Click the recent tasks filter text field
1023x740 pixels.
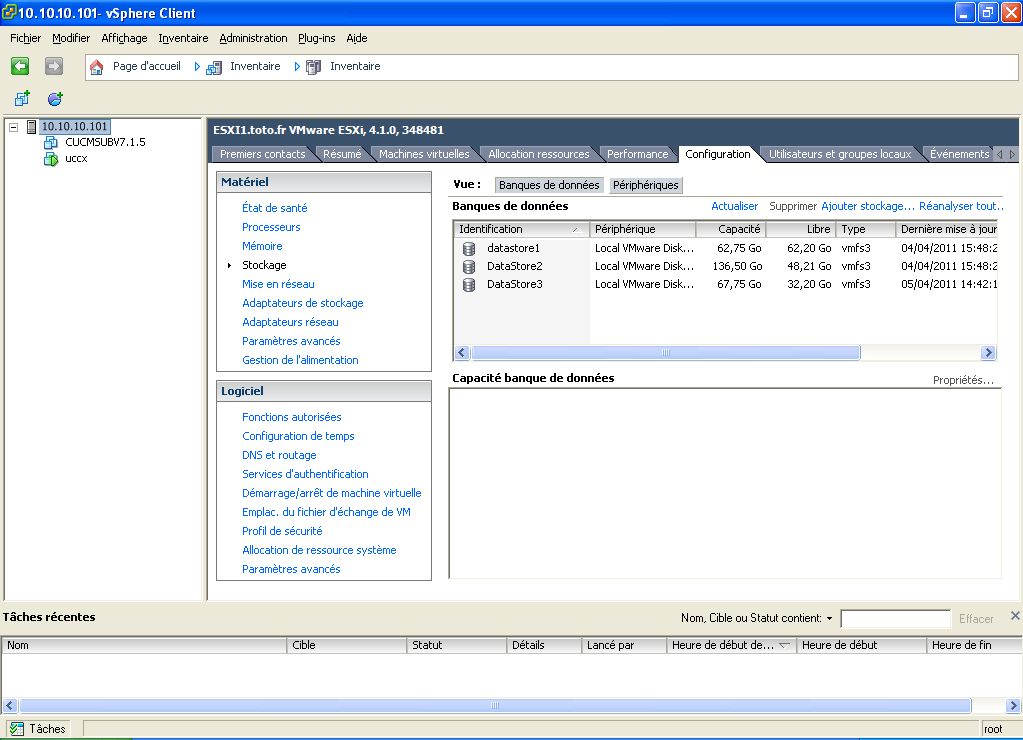click(x=895, y=619)
